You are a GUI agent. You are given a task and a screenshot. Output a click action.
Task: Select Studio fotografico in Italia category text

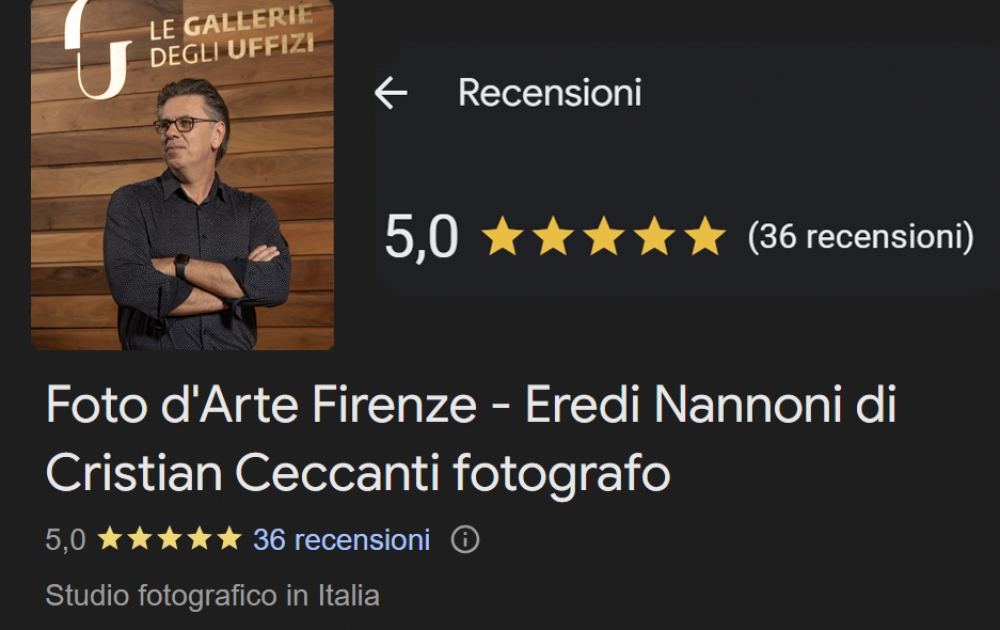[212, 596]
